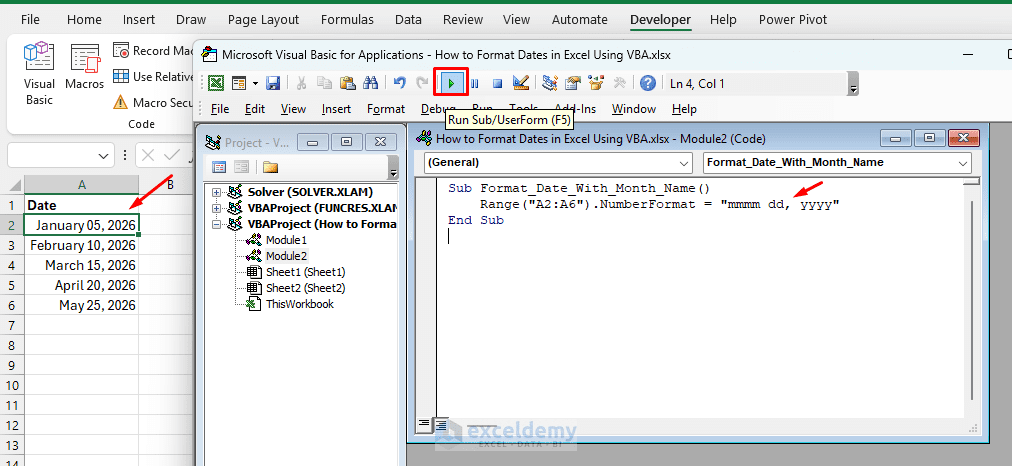Image resolution: width=1012 pixels, height=466 pixels.
Task: Click the Redo arrow icon
Action: [x=422, y=83]
